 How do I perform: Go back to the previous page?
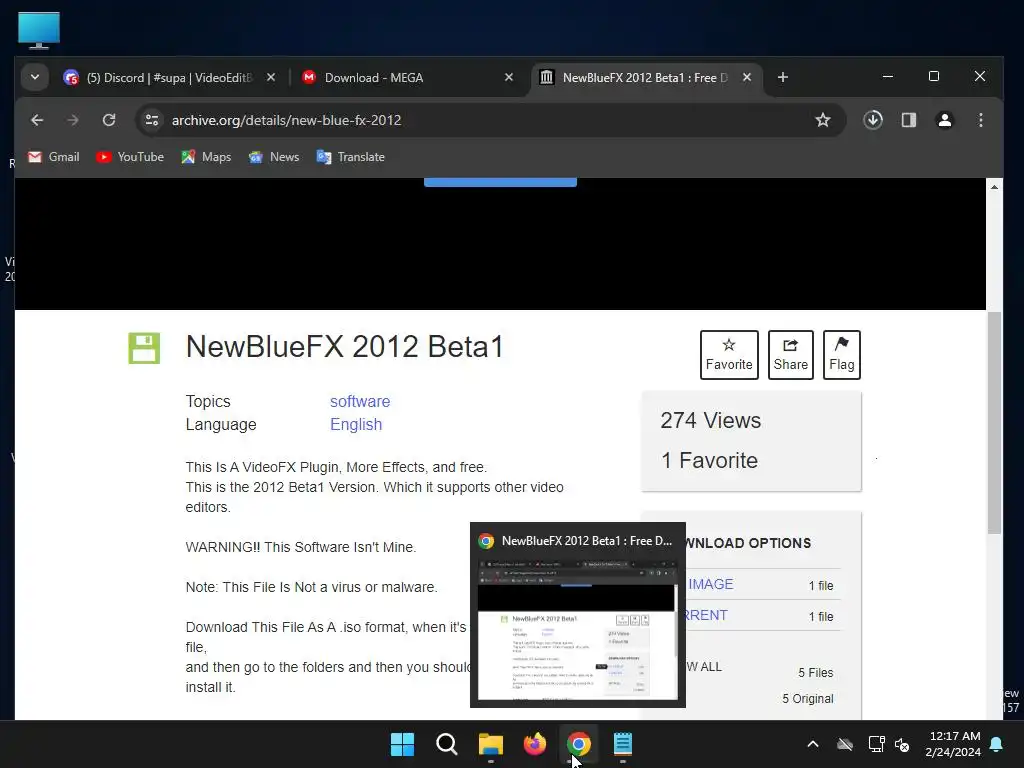click(x=37, y=120)
